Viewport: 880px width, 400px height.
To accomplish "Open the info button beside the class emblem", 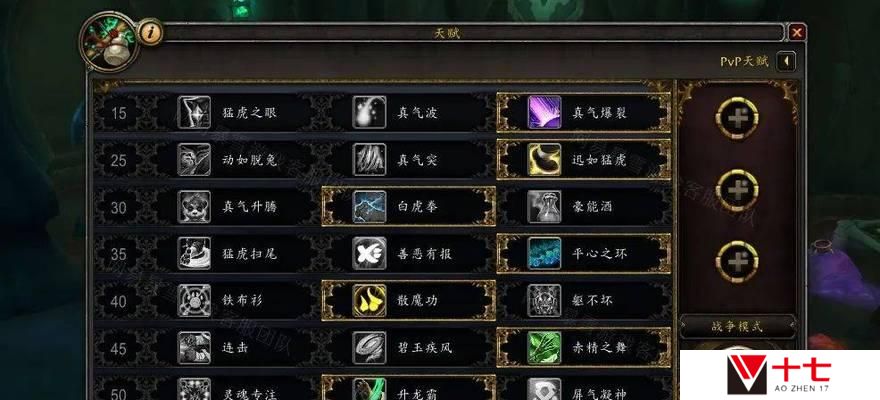I will tap(149, 33).
